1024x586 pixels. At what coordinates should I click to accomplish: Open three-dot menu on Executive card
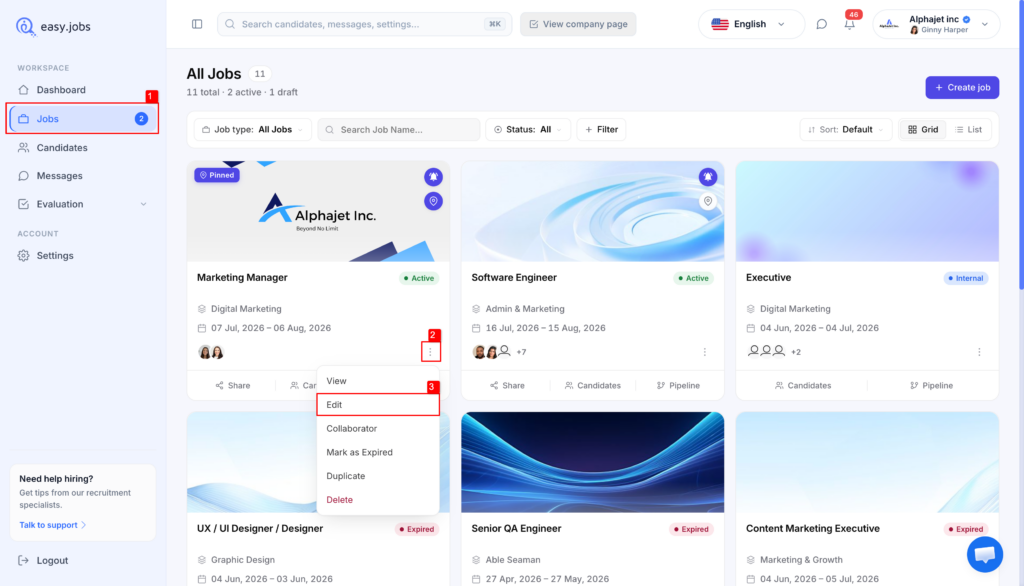click(979, 351)
